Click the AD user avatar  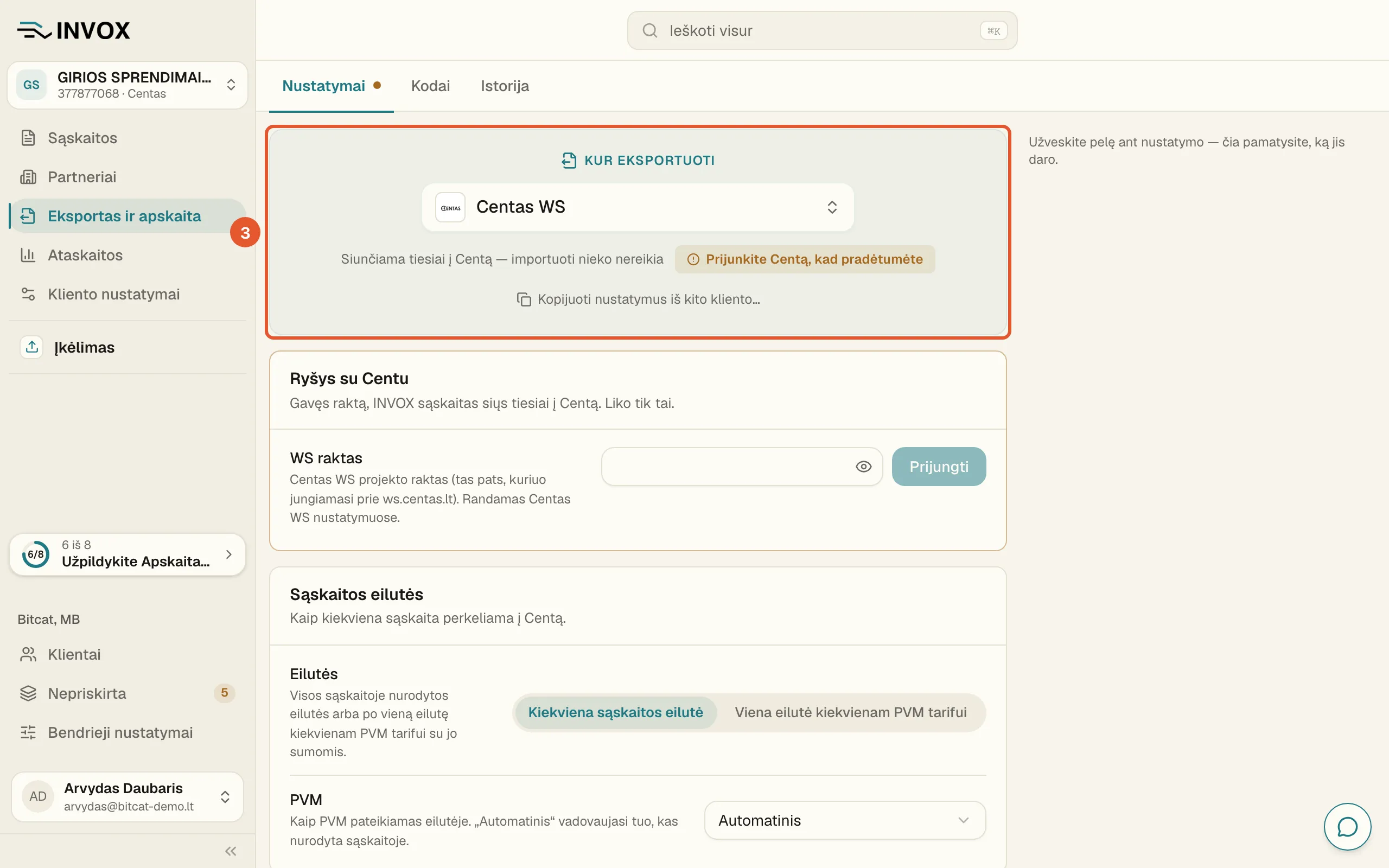pos(38,796)
